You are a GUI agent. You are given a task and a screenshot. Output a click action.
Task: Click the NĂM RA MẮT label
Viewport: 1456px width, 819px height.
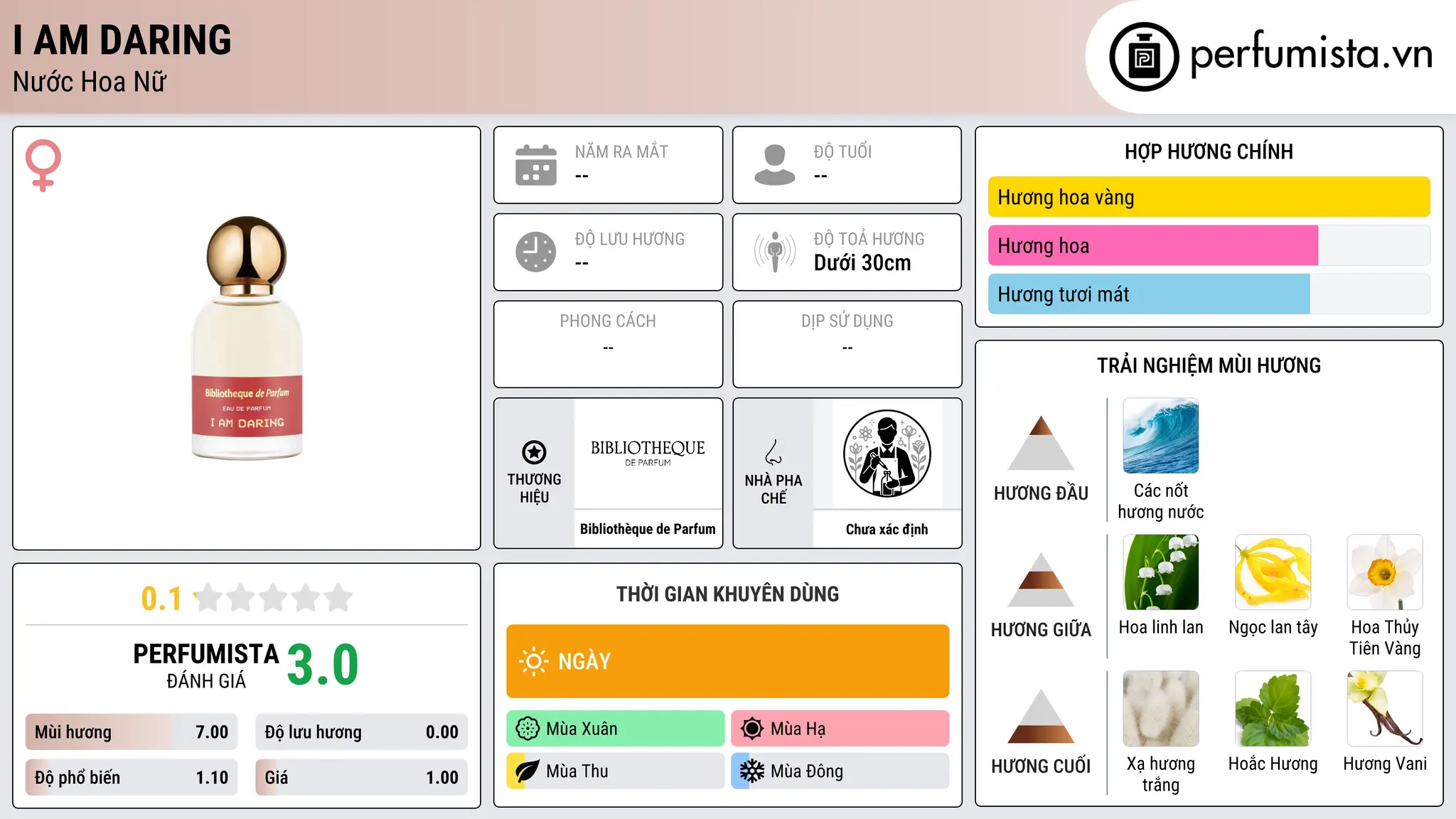click(x=621, y=151)
